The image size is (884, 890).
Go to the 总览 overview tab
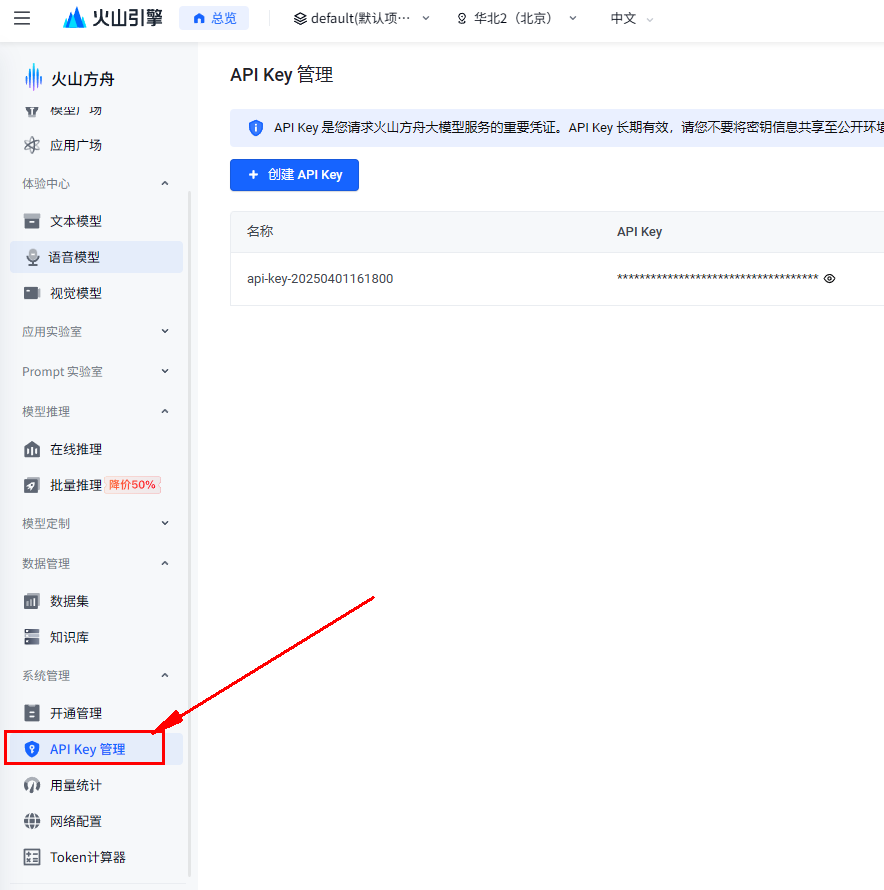[214, 18]
